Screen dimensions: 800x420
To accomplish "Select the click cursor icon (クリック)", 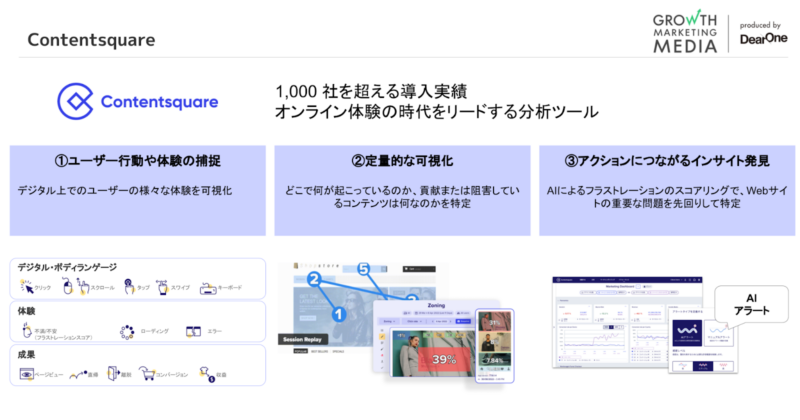I will (x=27, y=287).
